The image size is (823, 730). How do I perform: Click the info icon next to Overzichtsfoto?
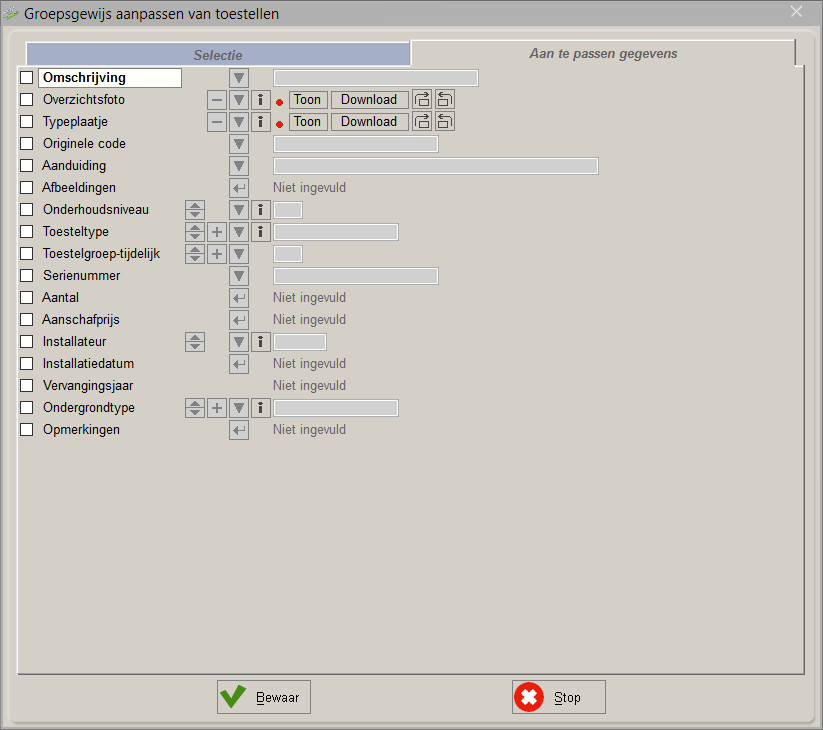tap(260, 100)
